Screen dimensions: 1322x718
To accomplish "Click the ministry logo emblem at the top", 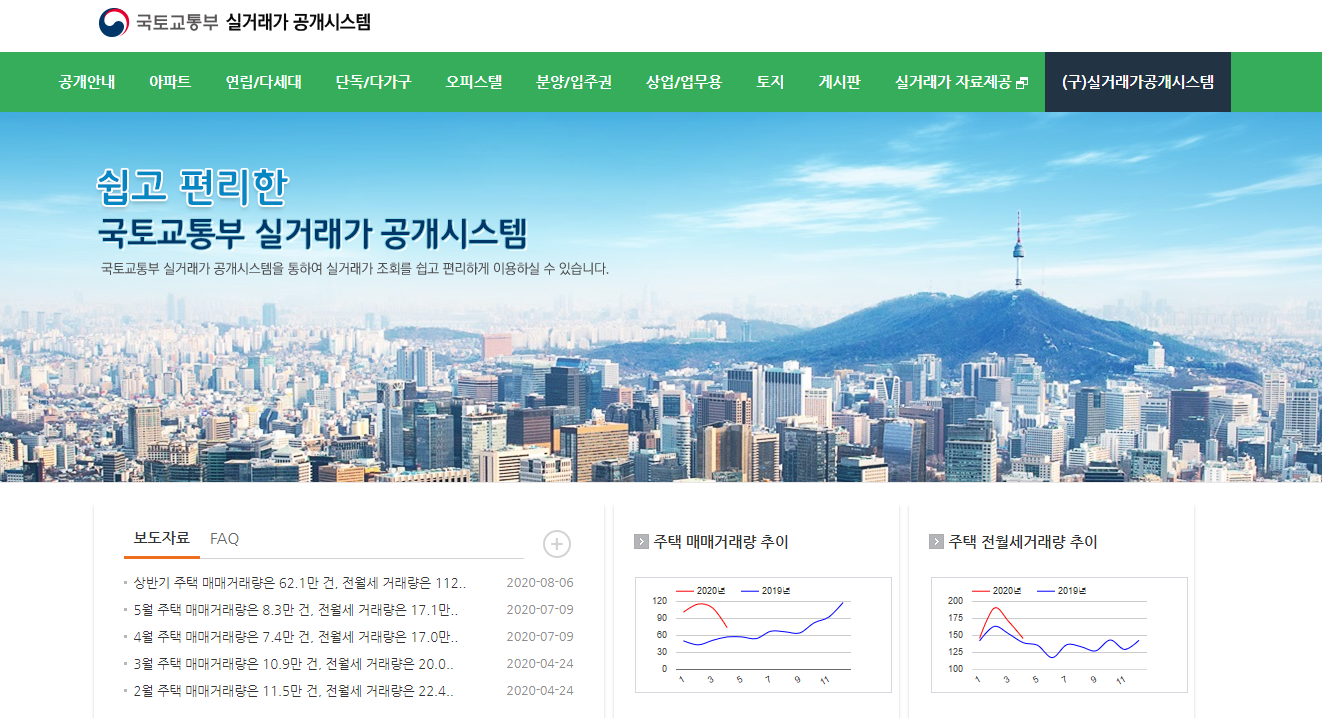I will pyautogui.click(x=114, y=22).
